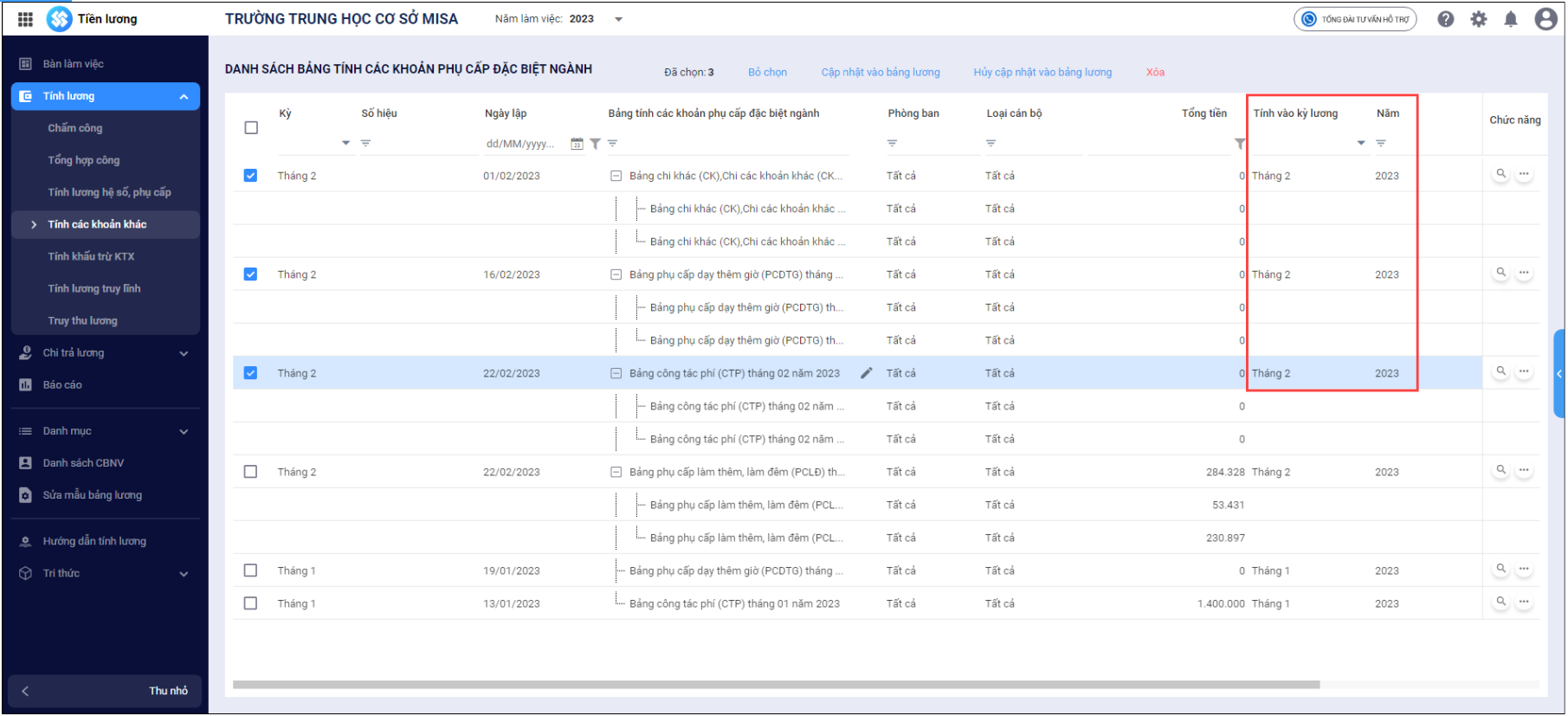The width and height of the screenshot is (1568, 716).
Task: Click the red Xóa link
Action: pos(1155,73)
